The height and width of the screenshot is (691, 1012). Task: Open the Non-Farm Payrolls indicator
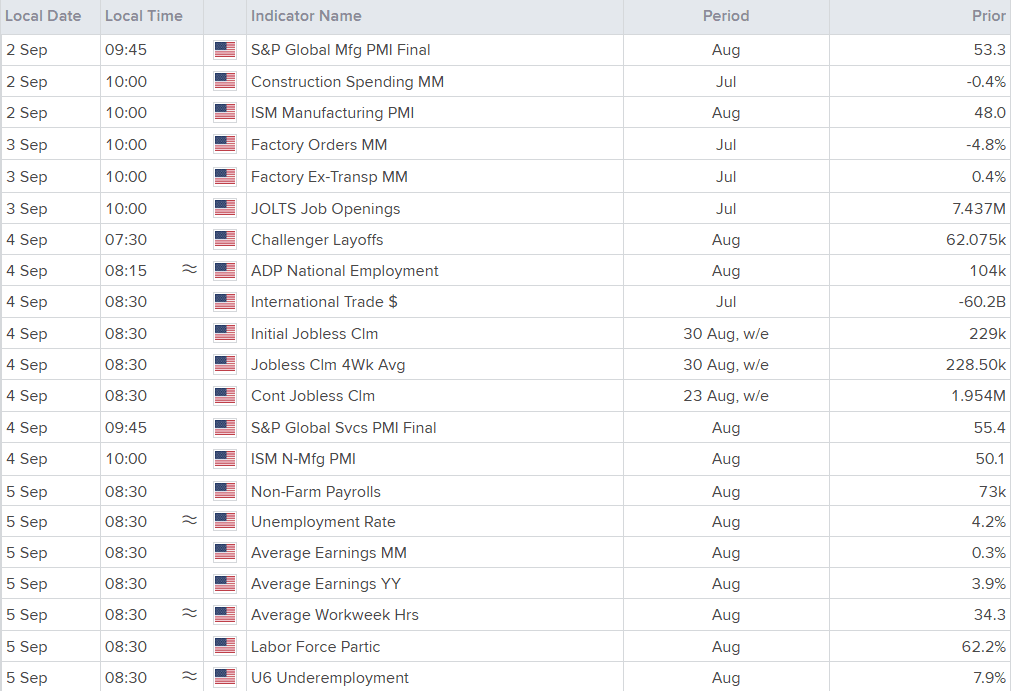tap(315, 491)
